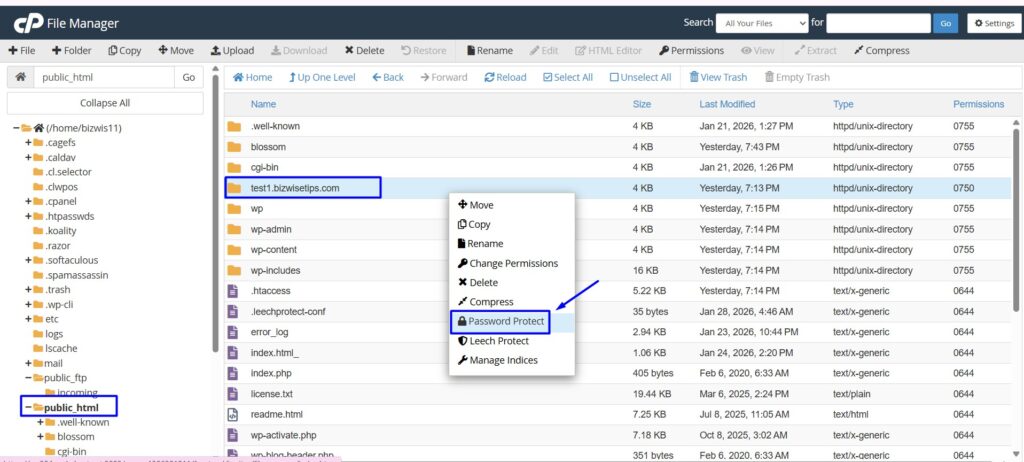Click the public_html path input field

point(104,77)
